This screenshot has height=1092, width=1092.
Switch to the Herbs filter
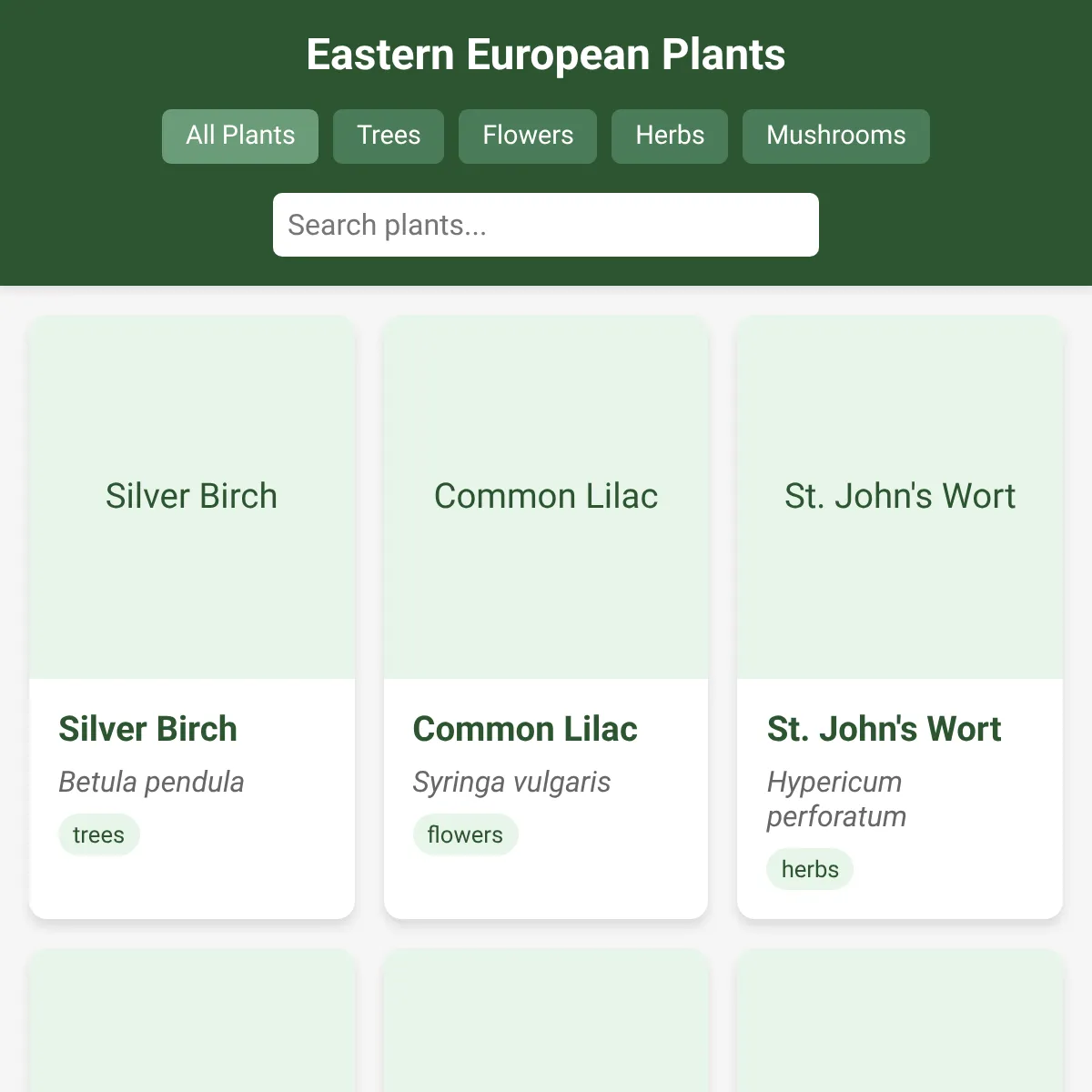point(670,136)
